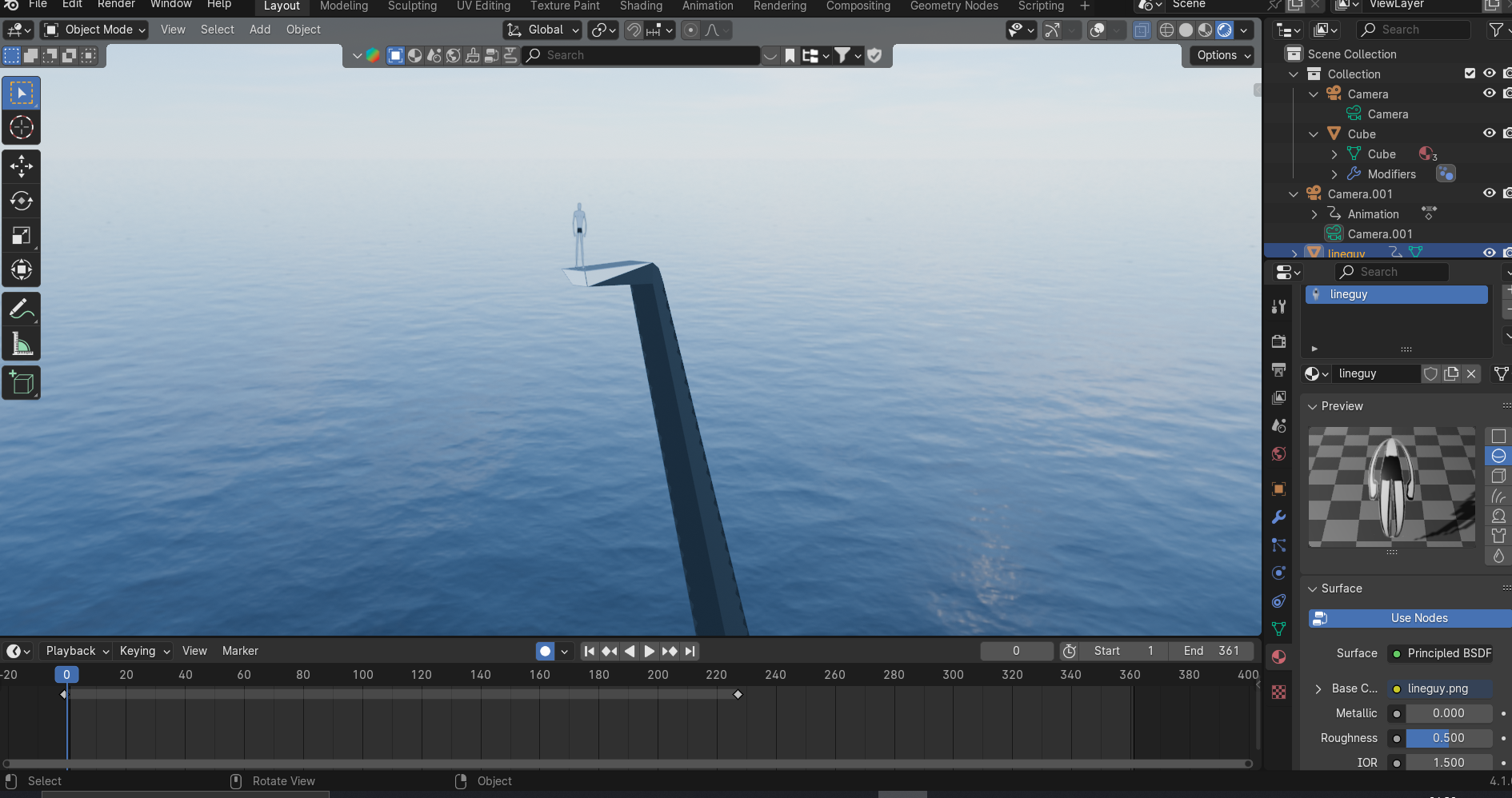
Task: Choose the Add Cube tool
Action: pyautogui.click(x=22, y=383)
